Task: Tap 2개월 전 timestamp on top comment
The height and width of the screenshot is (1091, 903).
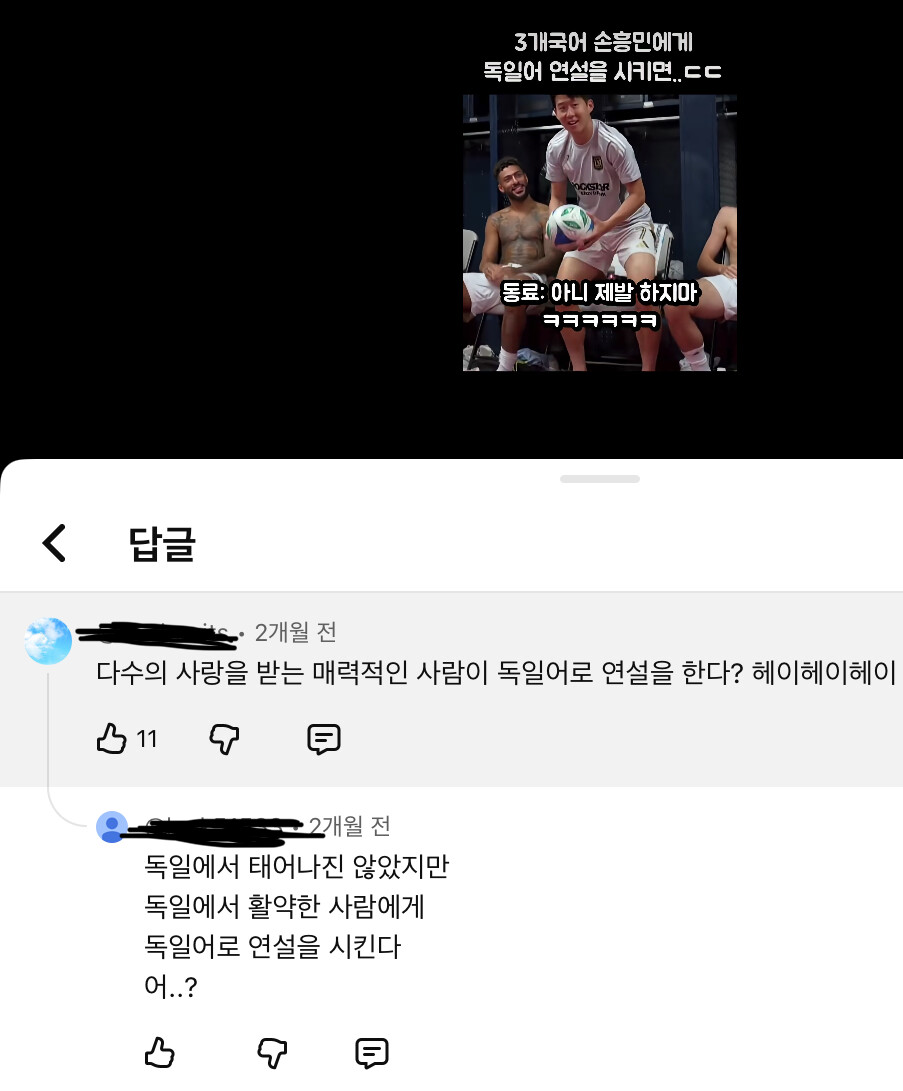Action: point(296,632)
